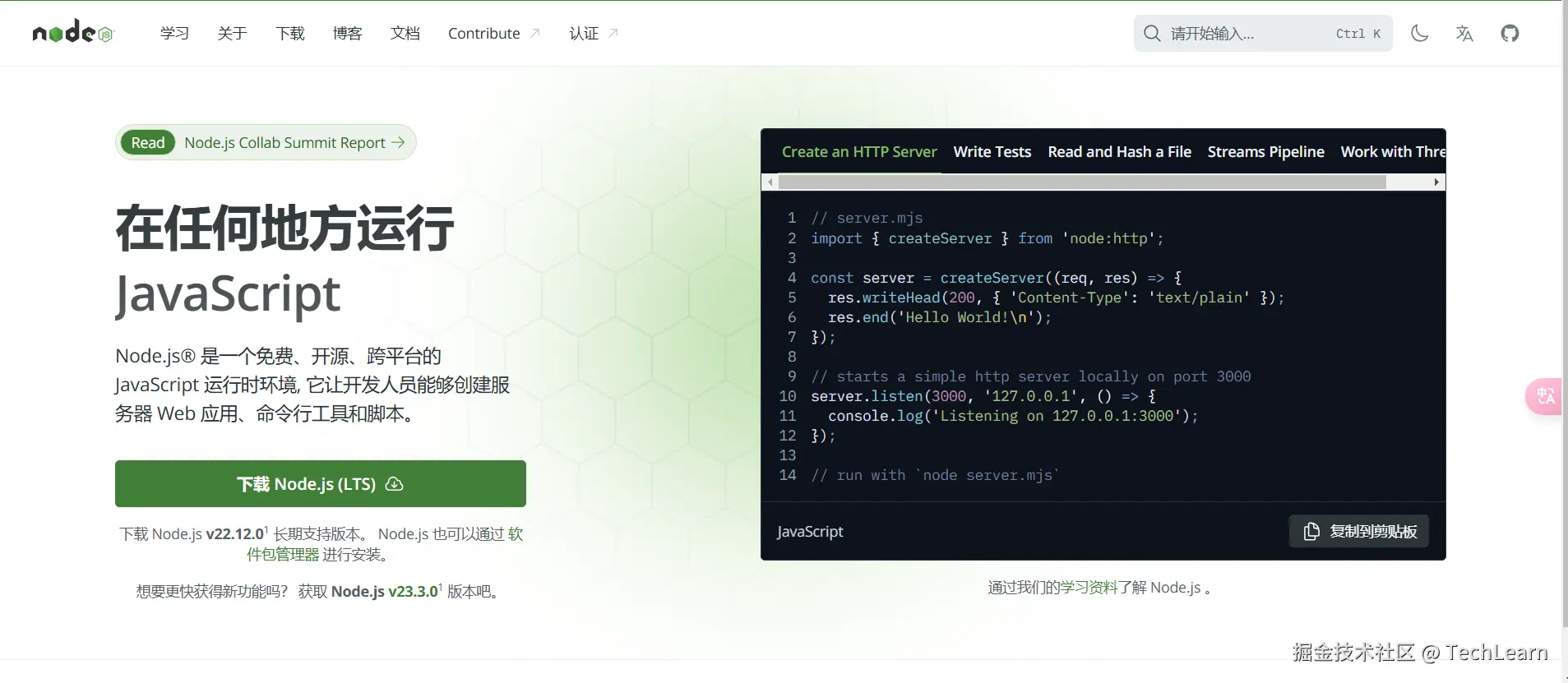Image resolution: width=1568 pixels, height=683 pixels.
Task: Open the v22.12.0 version text
Action: point(235,534)
